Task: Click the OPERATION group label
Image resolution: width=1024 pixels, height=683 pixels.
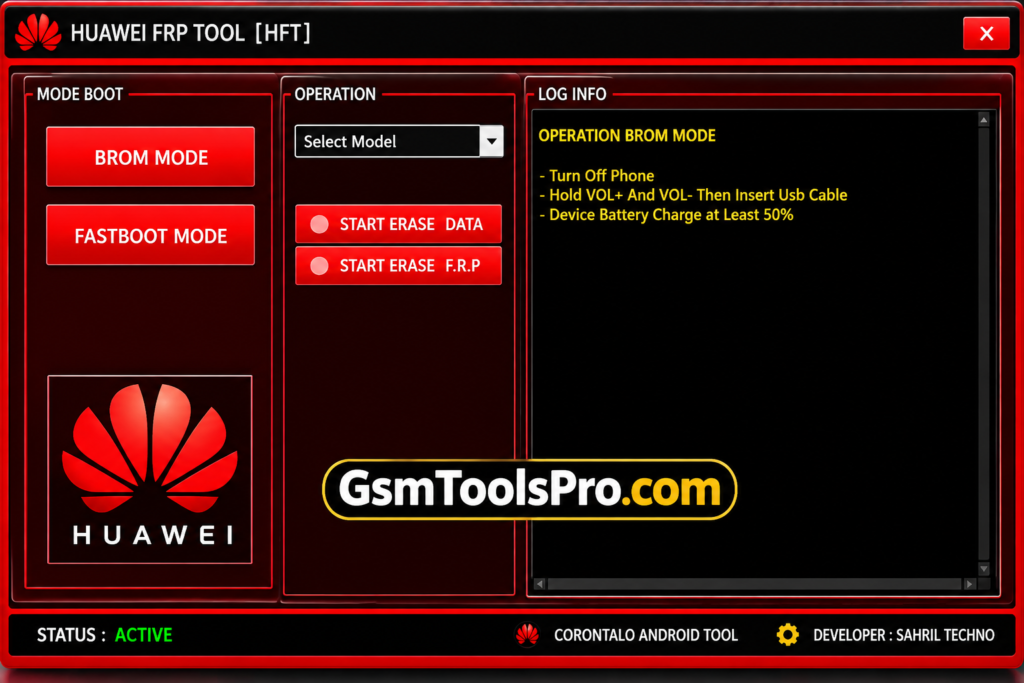Action: click(x=335, y=94)
